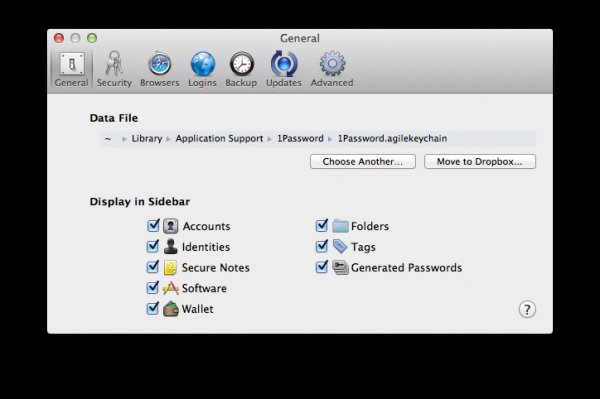Click the Software label text
The height and width of the screenshot is (399, 600).
(x=204, y=288)
